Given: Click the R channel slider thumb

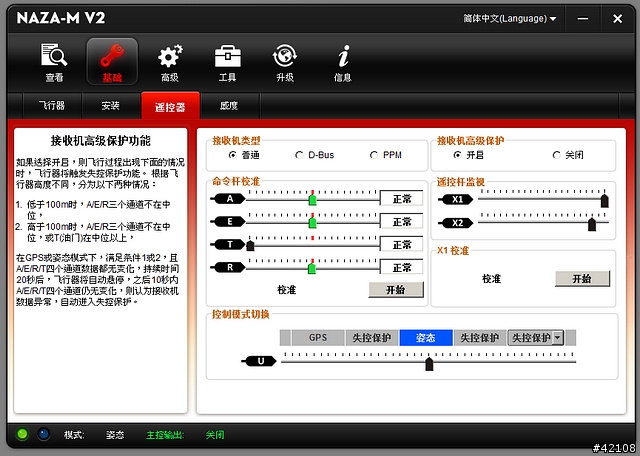Looking at the screenshot, I should pyautogui.click(x=312, y=268).
